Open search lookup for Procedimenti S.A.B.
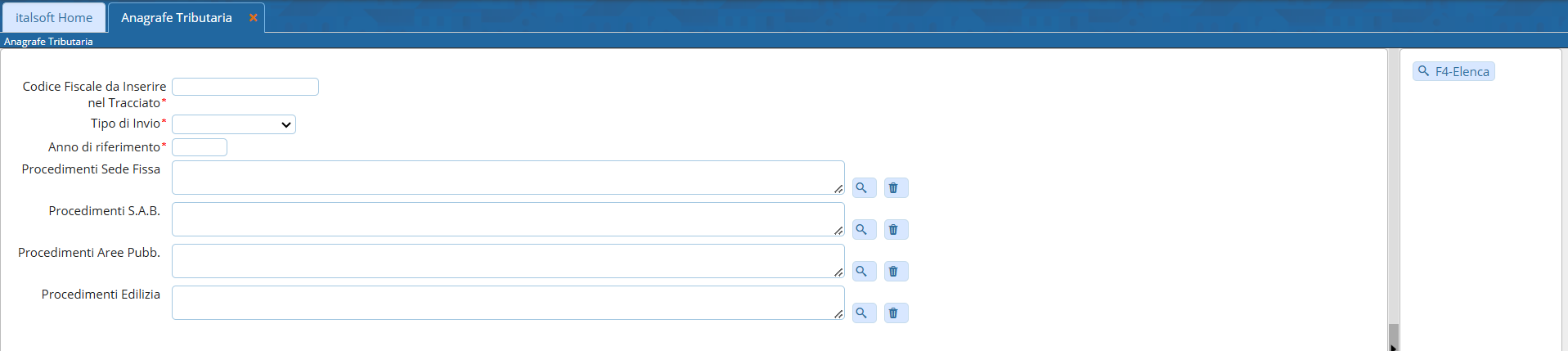The height and width of the screenshot is (351, 1568). [863, 230]
